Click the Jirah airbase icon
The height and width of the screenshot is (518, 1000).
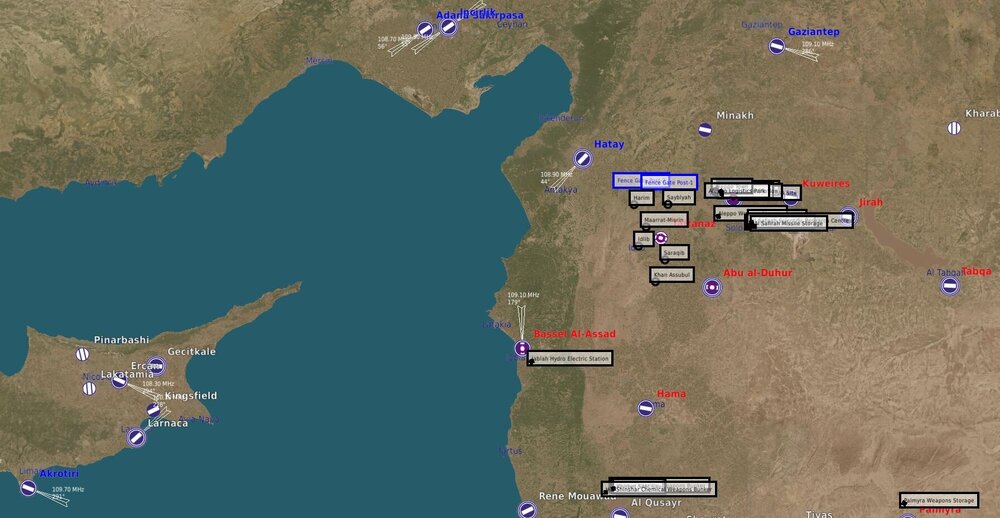(848, 216)
